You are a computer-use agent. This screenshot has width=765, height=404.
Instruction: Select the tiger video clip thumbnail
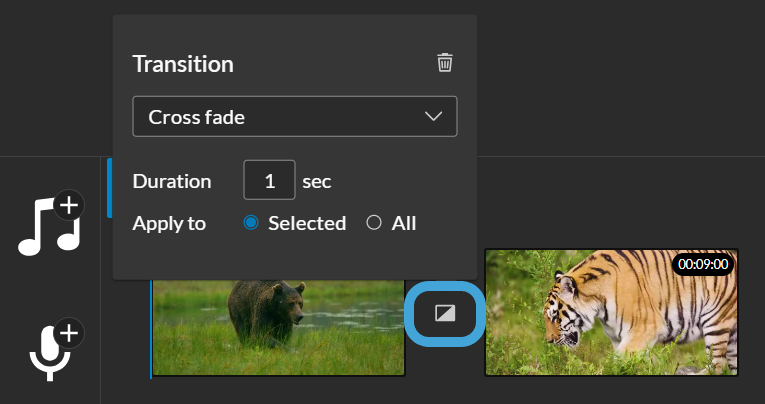[x=611, y=312]
